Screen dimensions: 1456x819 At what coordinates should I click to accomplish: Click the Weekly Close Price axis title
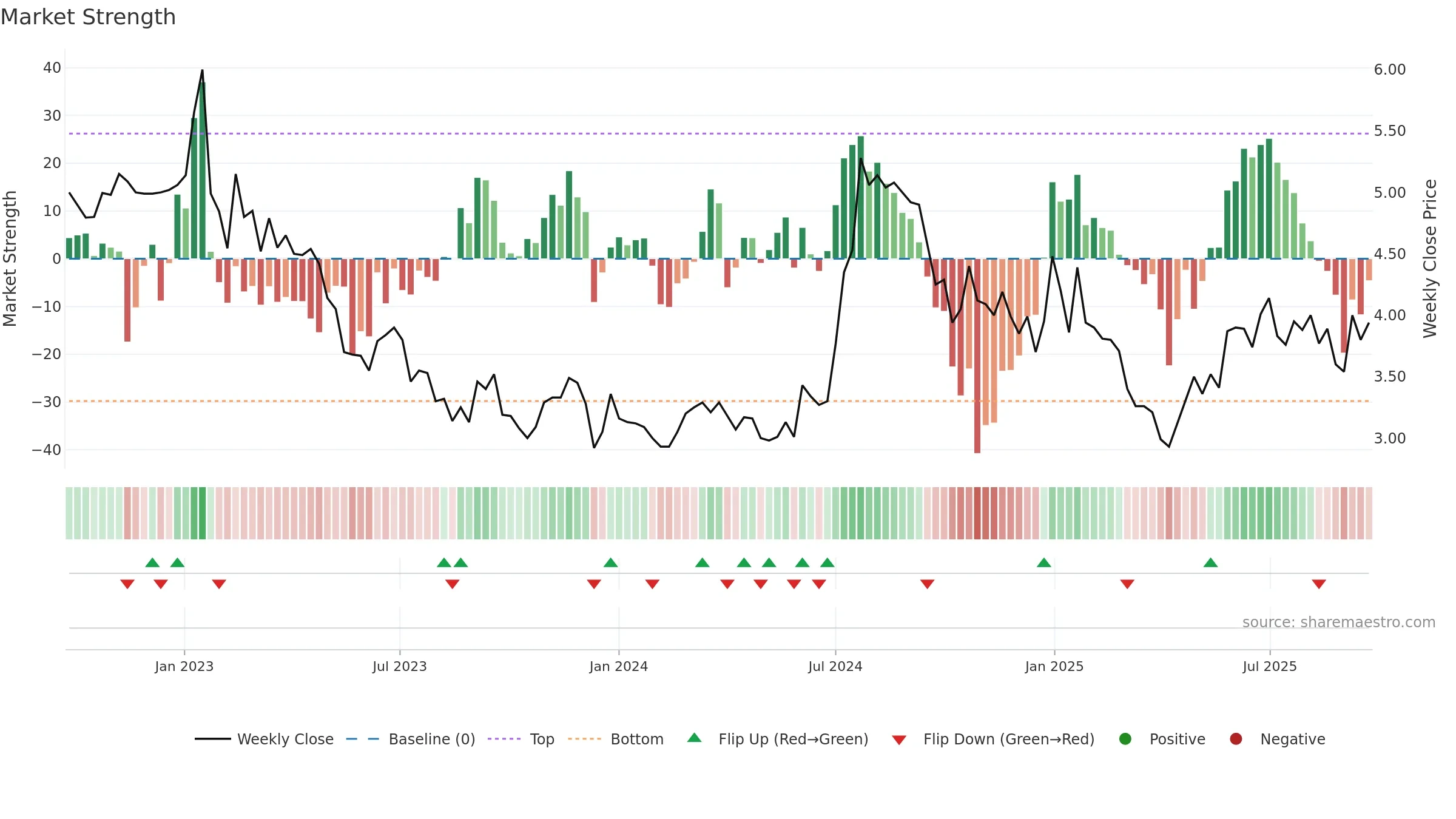[1430, 258]
